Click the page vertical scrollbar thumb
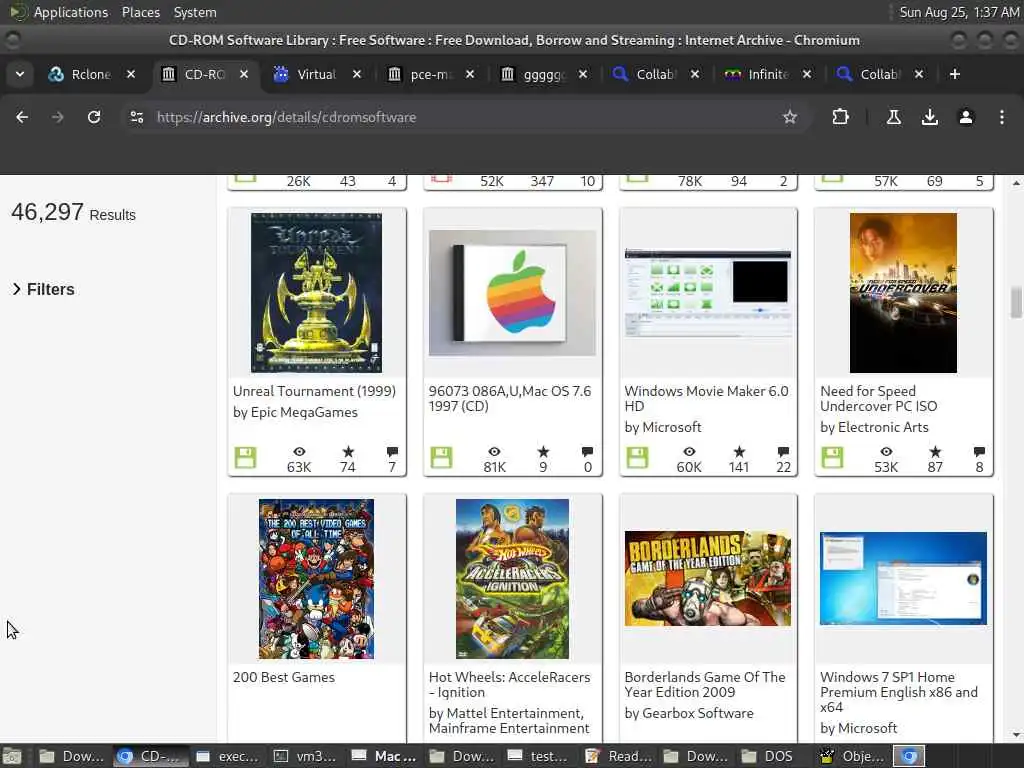The image size is (1024, 768). (1016, 302)
